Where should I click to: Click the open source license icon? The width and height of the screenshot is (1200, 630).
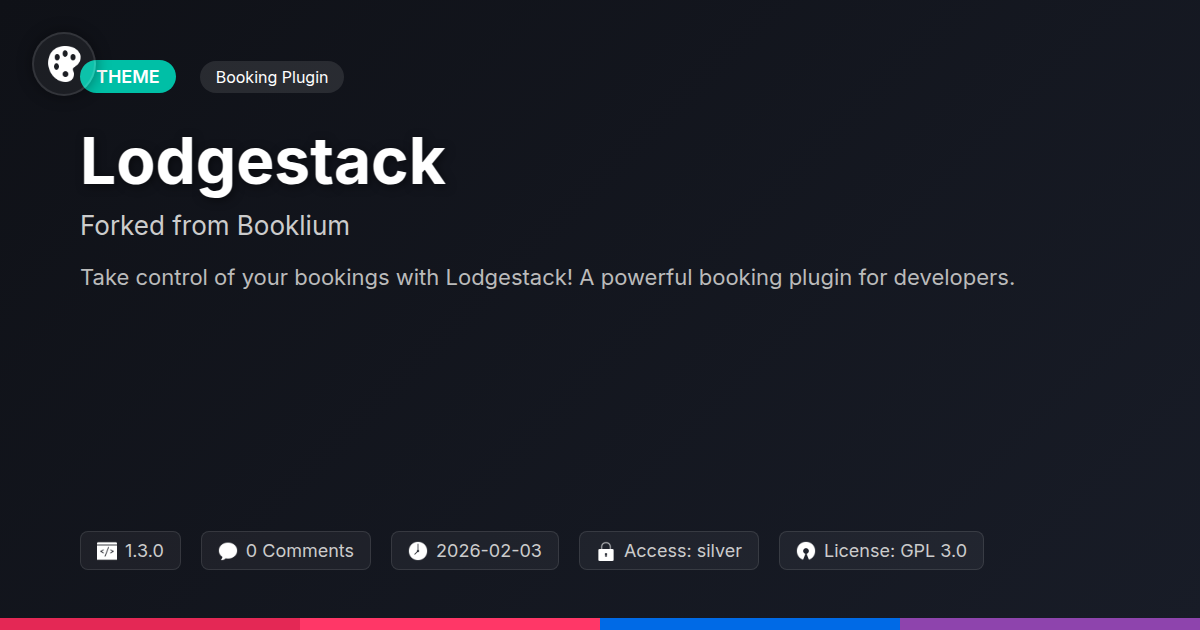coord(806,551)
